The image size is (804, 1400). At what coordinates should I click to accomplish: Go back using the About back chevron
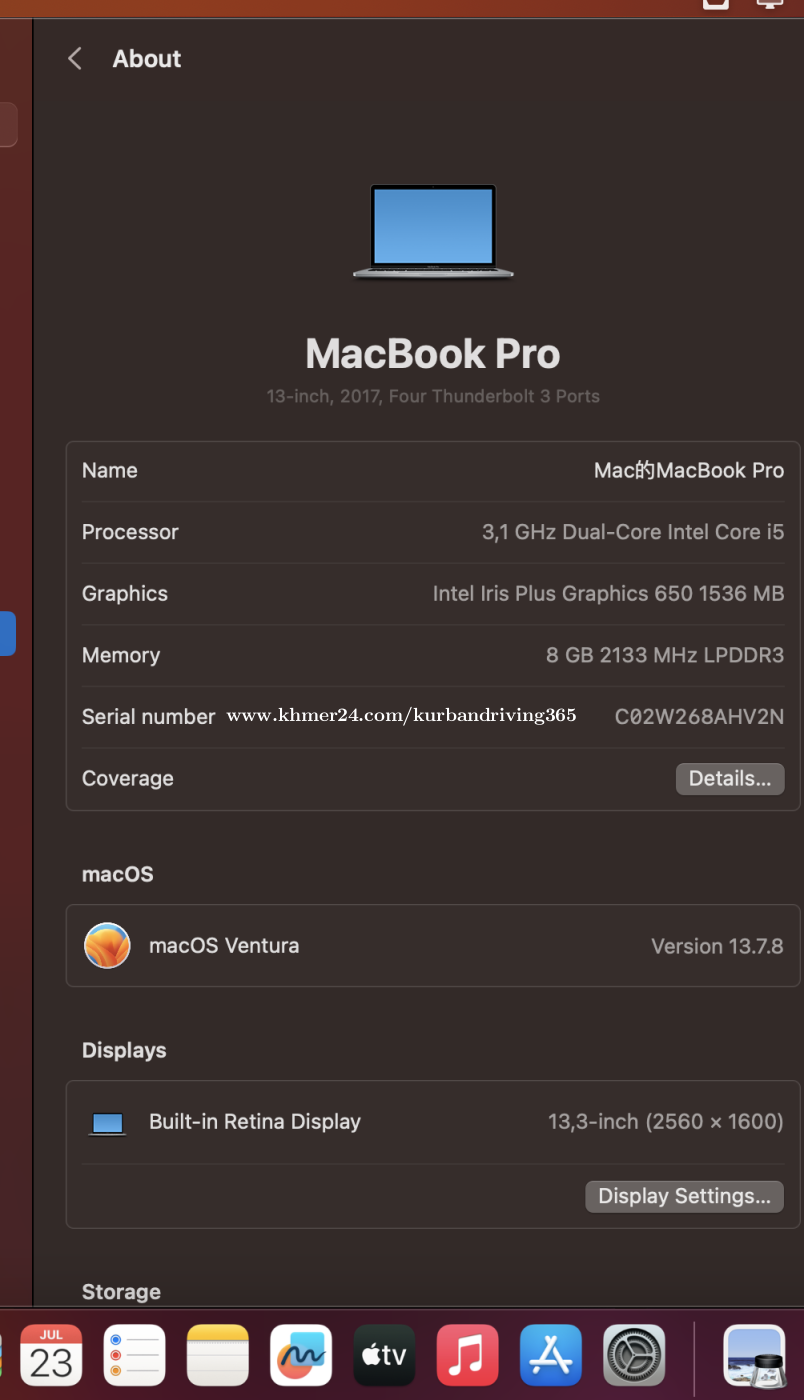click(75, 59)
